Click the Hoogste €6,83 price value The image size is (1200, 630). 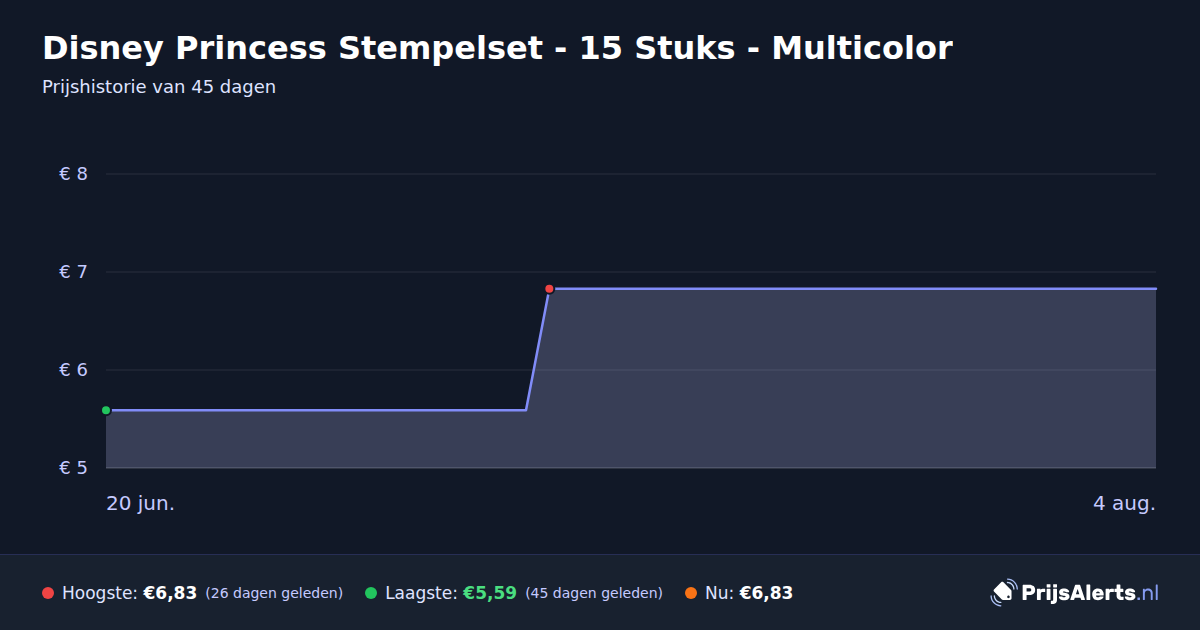[170, 593]
